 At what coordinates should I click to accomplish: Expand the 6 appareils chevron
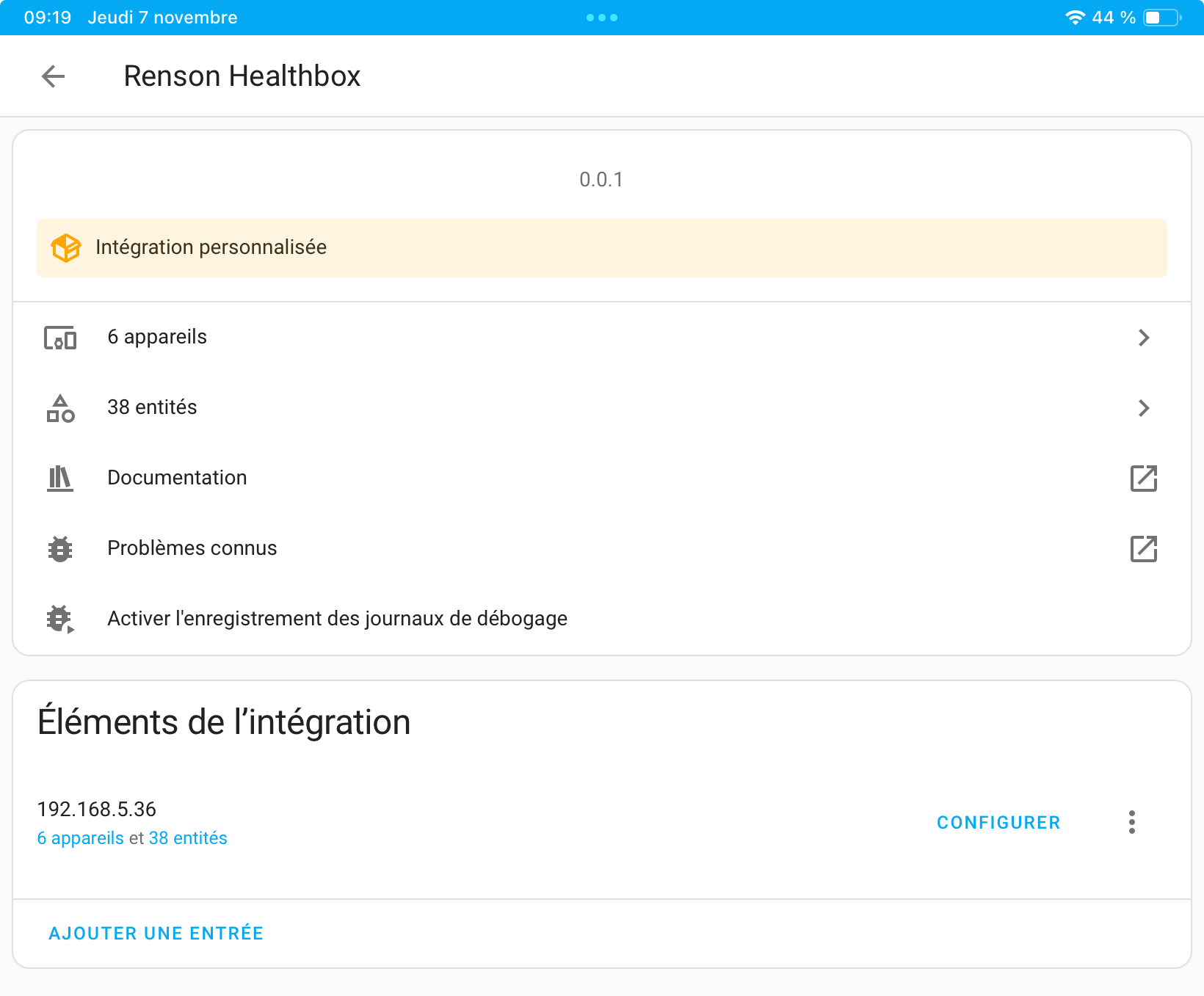pyautogui.click(x=1144, y=338)
